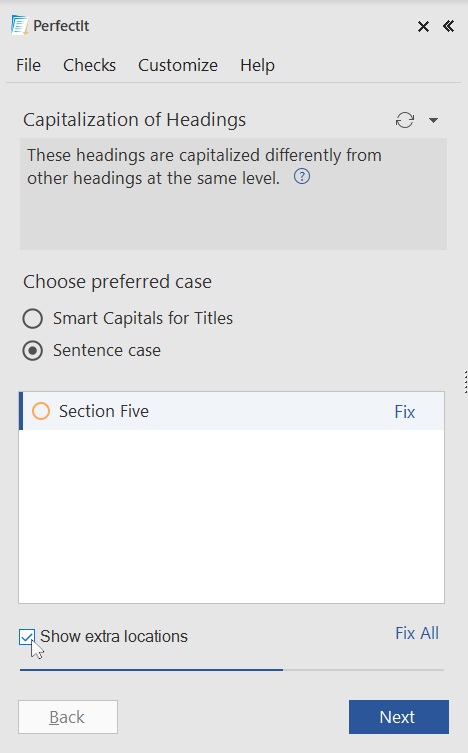Select the Section Five list item
468x753 pixels.
[x=231, y=411]
